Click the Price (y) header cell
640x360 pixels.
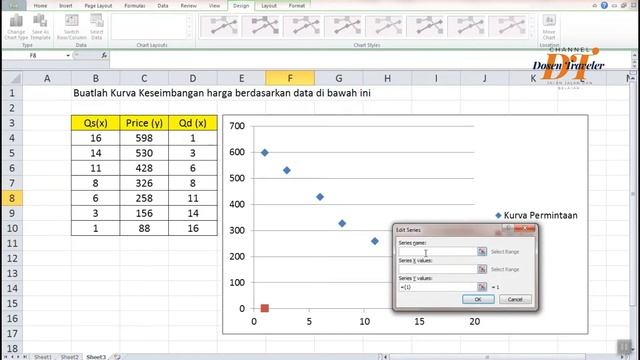(144, 123)
